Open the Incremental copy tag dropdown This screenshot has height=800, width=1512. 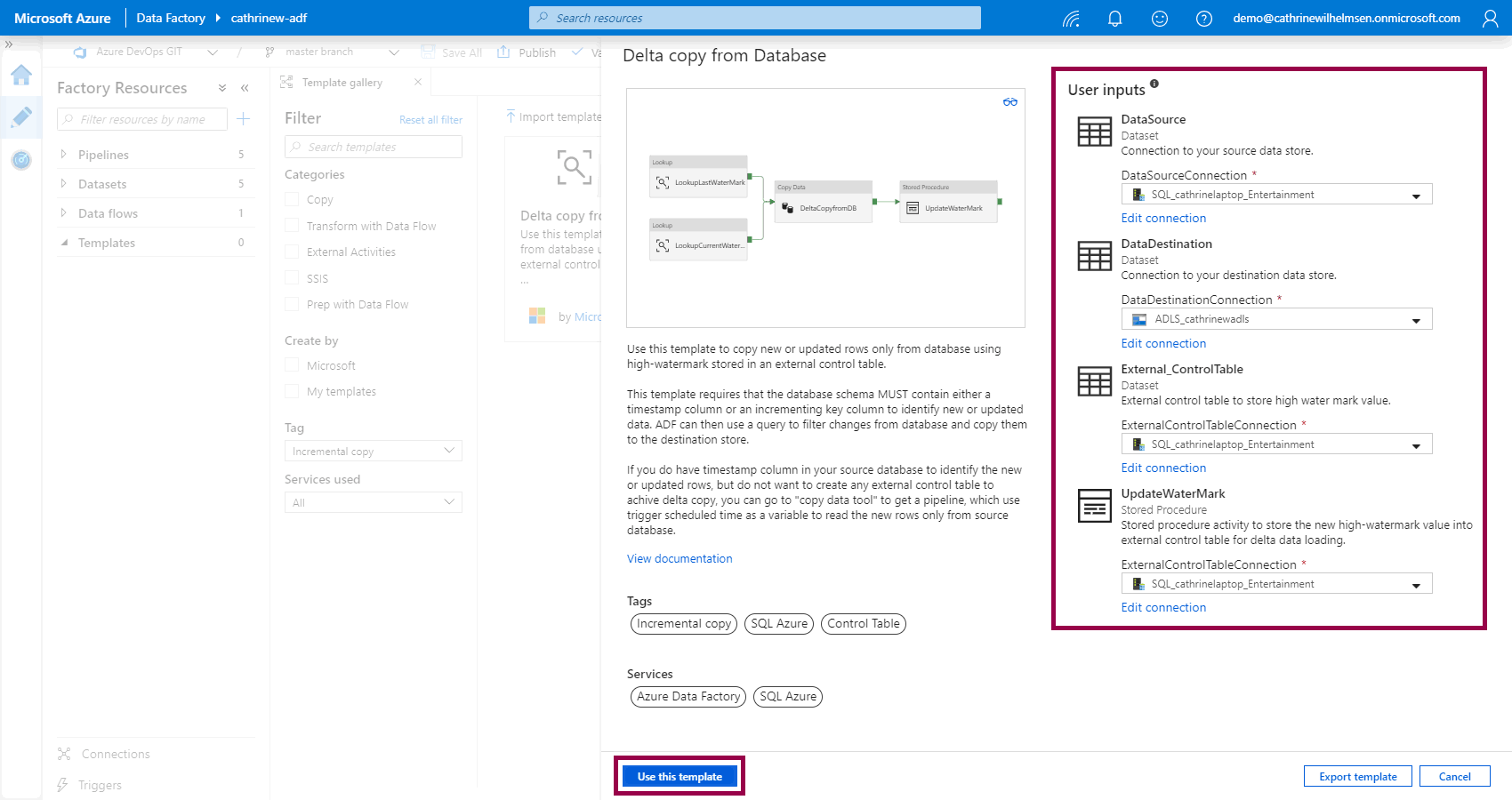tap(373, 452)
